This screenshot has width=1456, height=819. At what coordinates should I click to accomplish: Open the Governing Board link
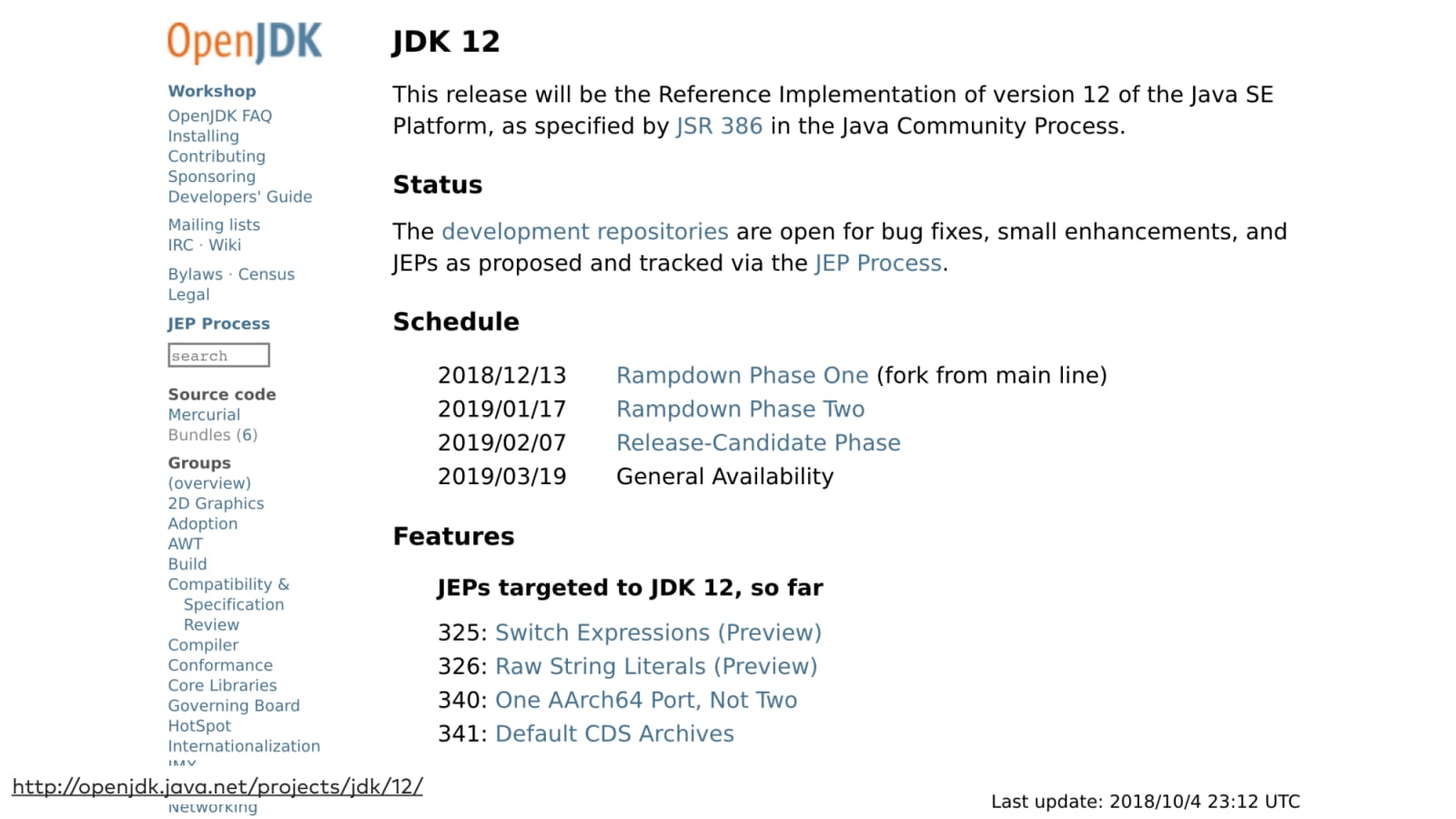(x=234, y=706)
